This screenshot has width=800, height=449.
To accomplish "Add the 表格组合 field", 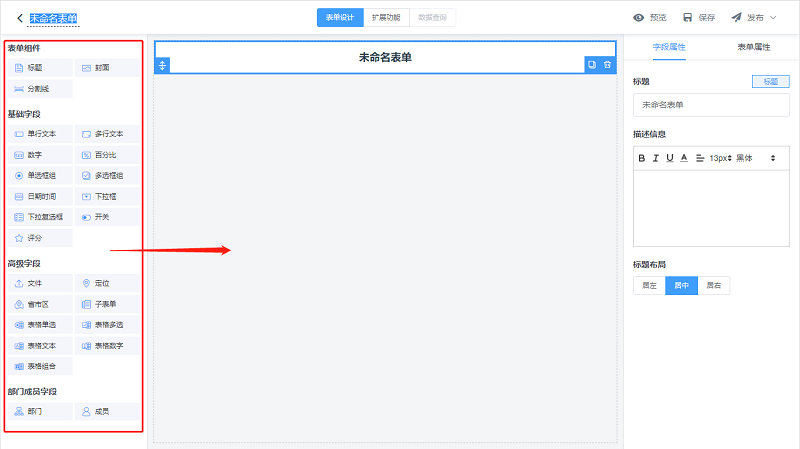I will tap(40, 367).
